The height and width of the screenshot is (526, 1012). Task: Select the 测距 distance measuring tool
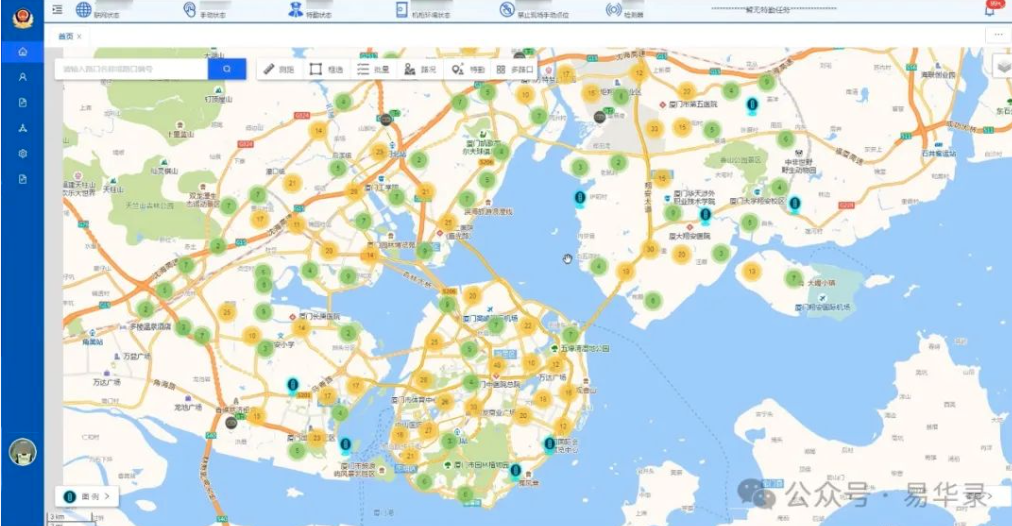tap(279, 69)
